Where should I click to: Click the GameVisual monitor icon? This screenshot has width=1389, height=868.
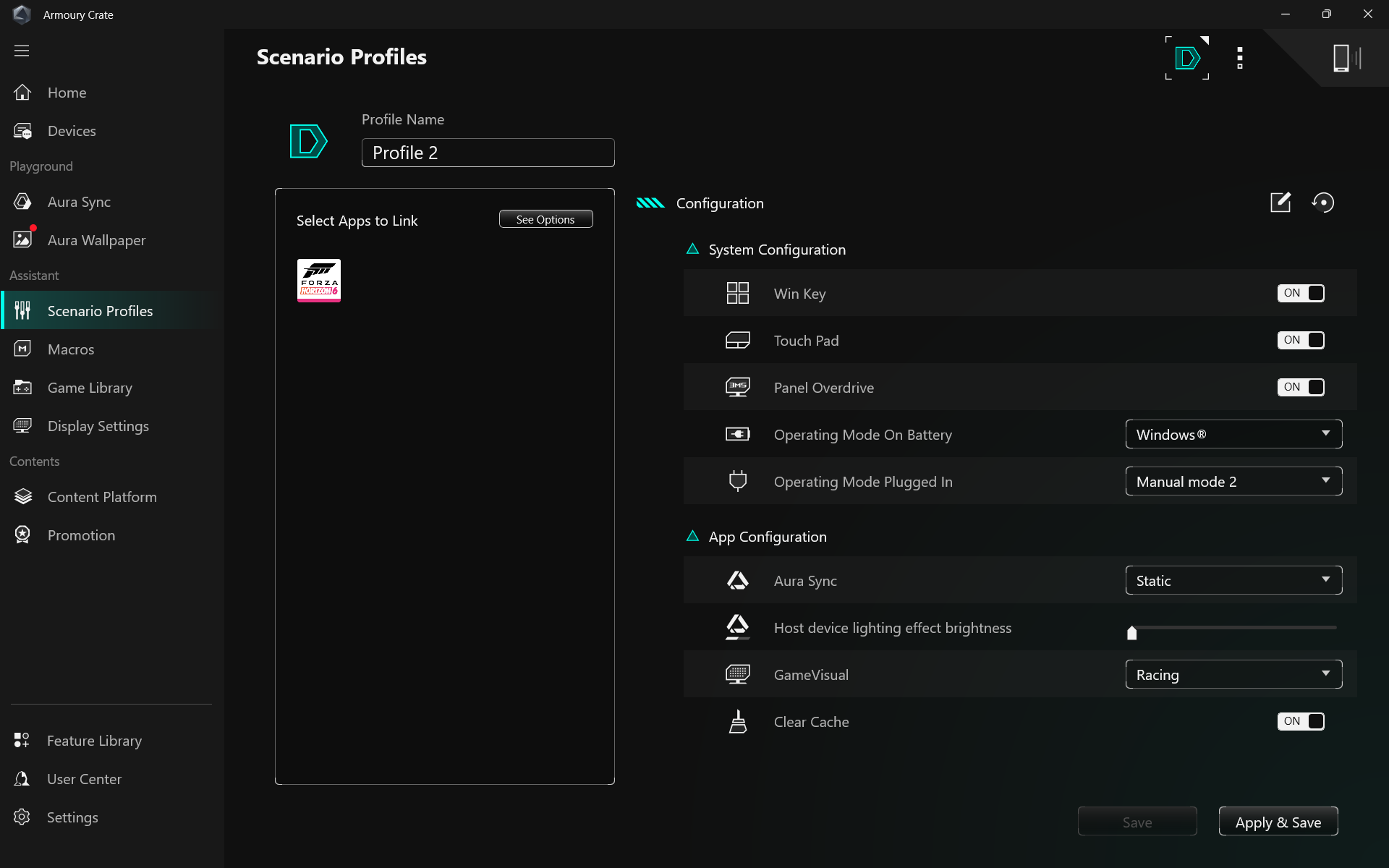click(738, 674)
